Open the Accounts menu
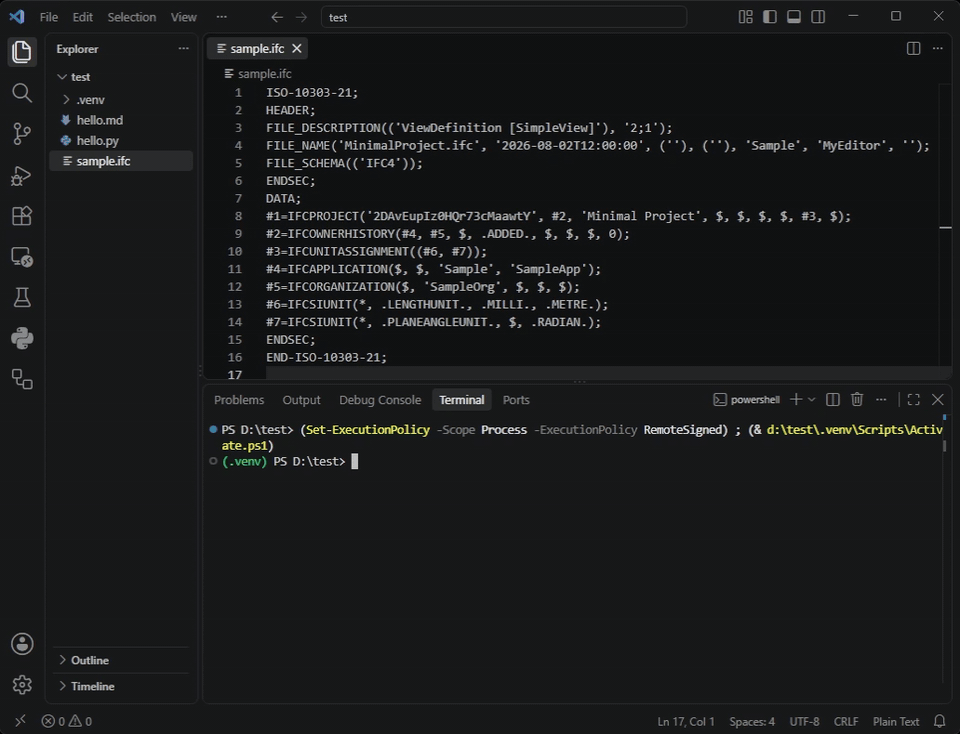Viewport: 960px width, 734px height. (22, 644)
